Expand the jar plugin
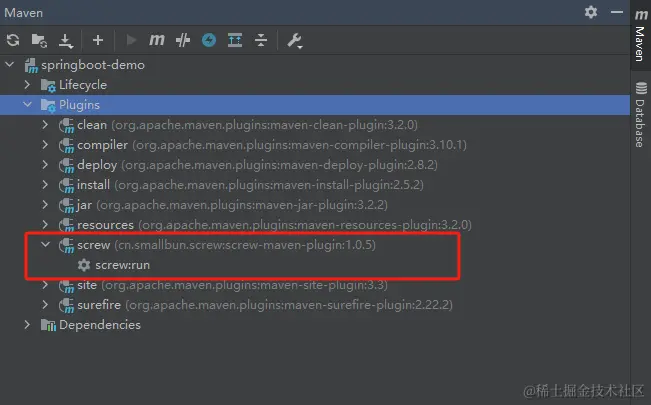651x405 pixels. click(45, 204)
